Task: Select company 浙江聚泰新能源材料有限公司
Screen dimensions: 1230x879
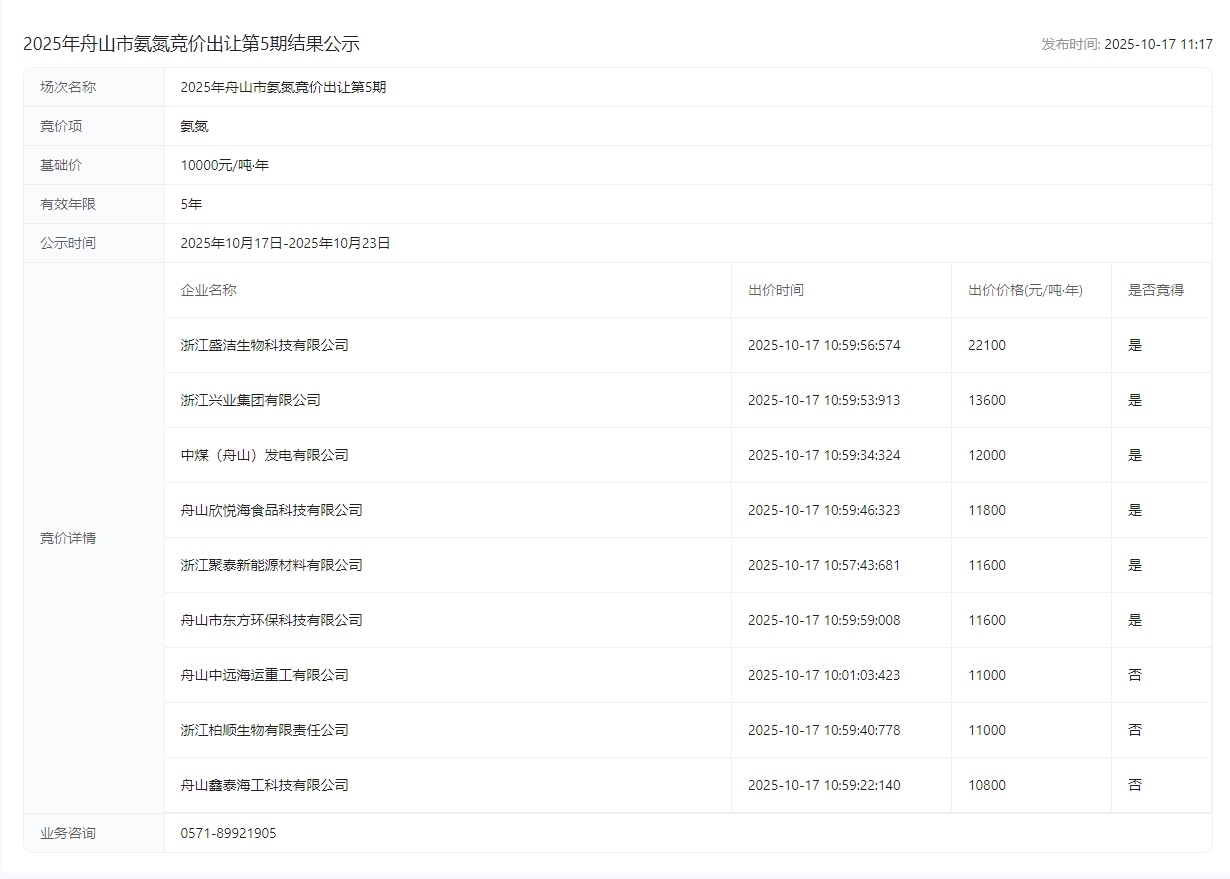Action: click(271, 565)
